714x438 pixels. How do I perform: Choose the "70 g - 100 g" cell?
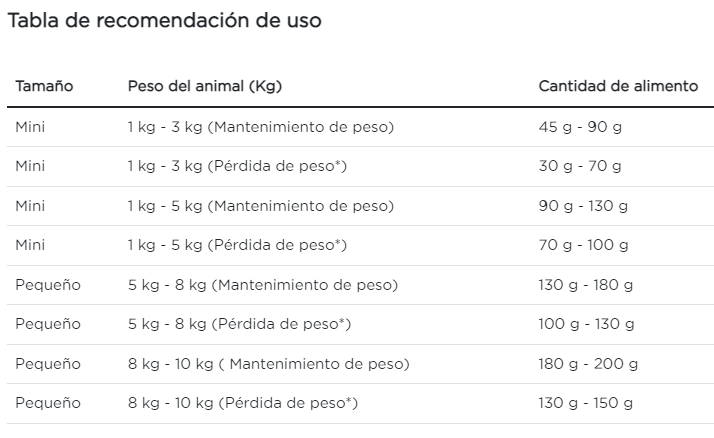[x=583, y=245]
